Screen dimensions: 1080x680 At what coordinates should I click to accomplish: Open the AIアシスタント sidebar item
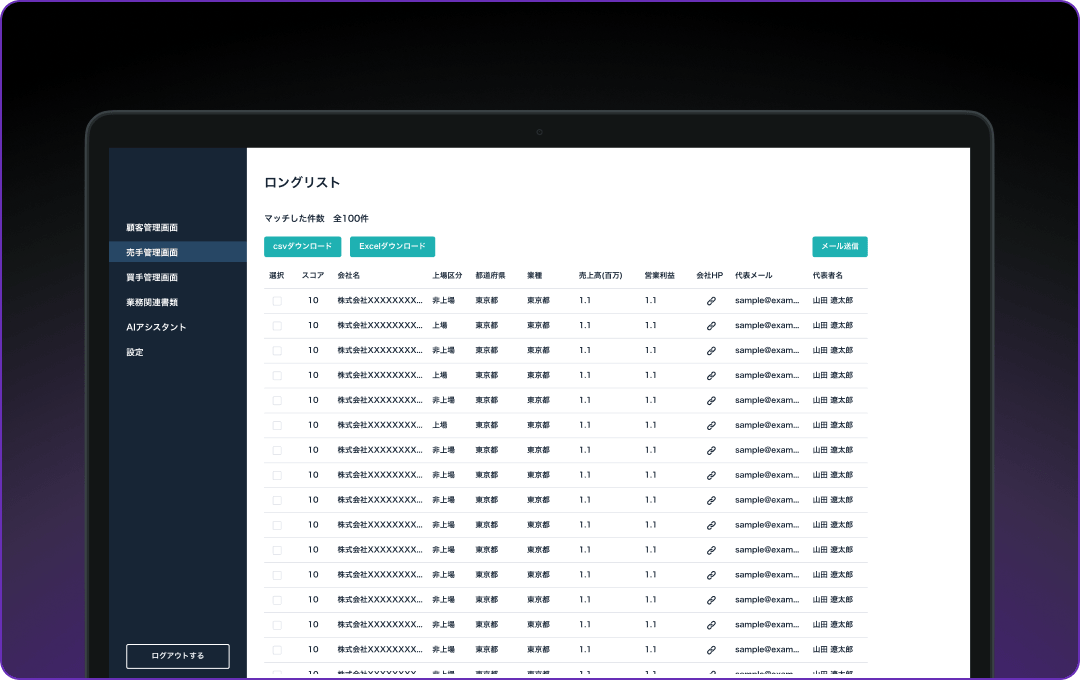point(156,327)
